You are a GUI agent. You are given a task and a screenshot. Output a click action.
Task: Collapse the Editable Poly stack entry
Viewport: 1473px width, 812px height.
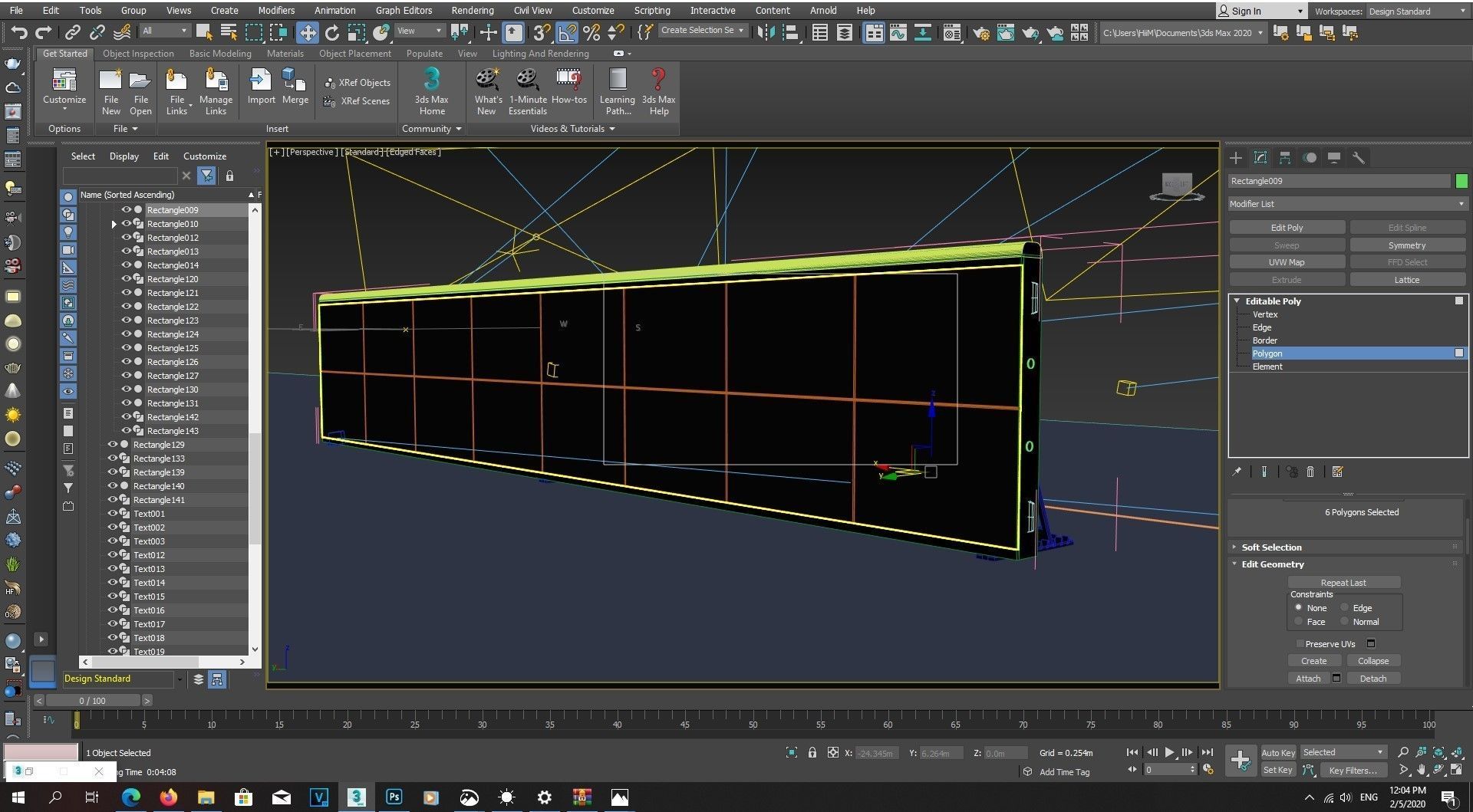[1237, 301]
